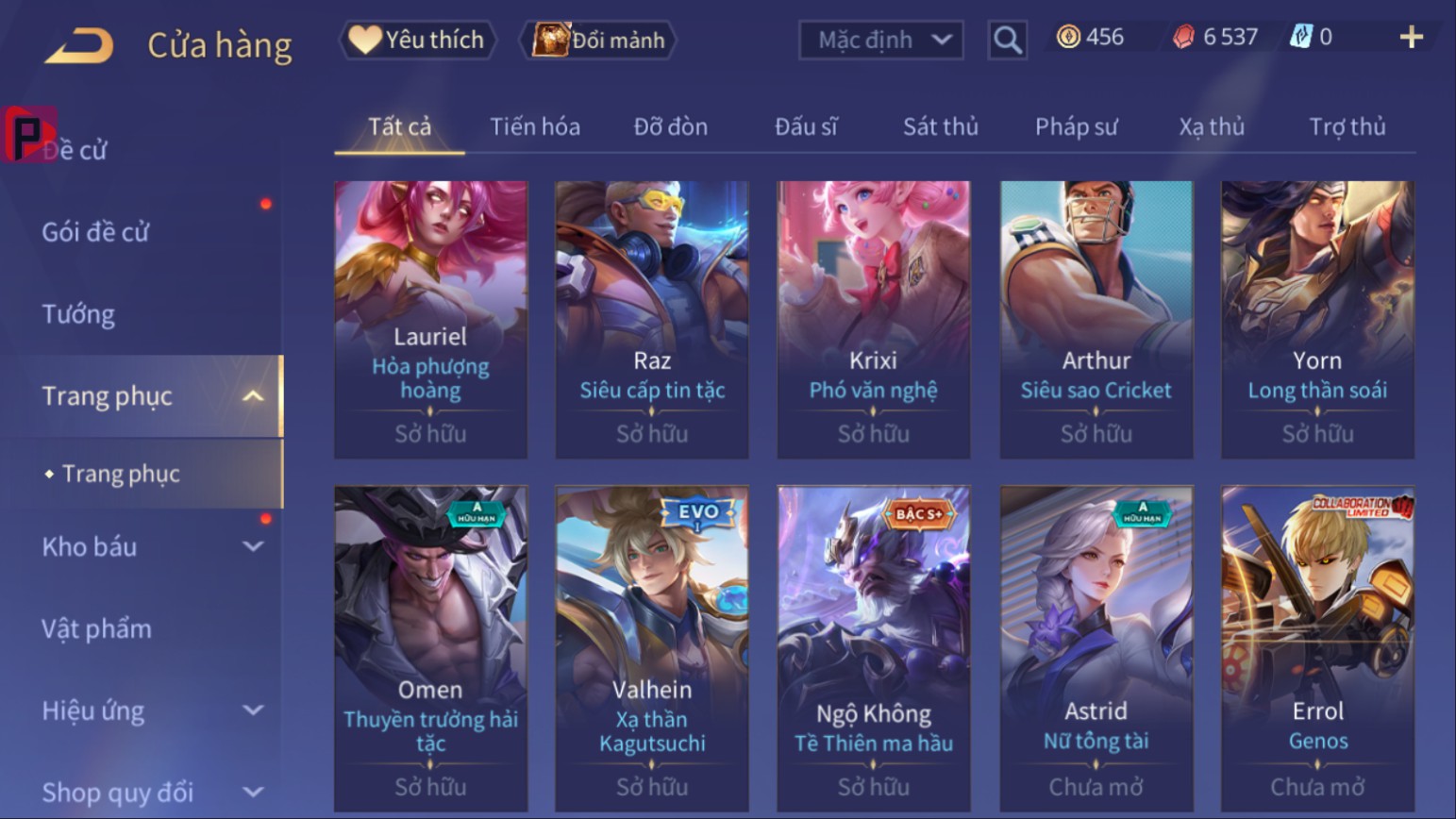
Task: Click the back arrow icon next to Cửa hàng
Action: pyautogui.click(x=79, y=45)
